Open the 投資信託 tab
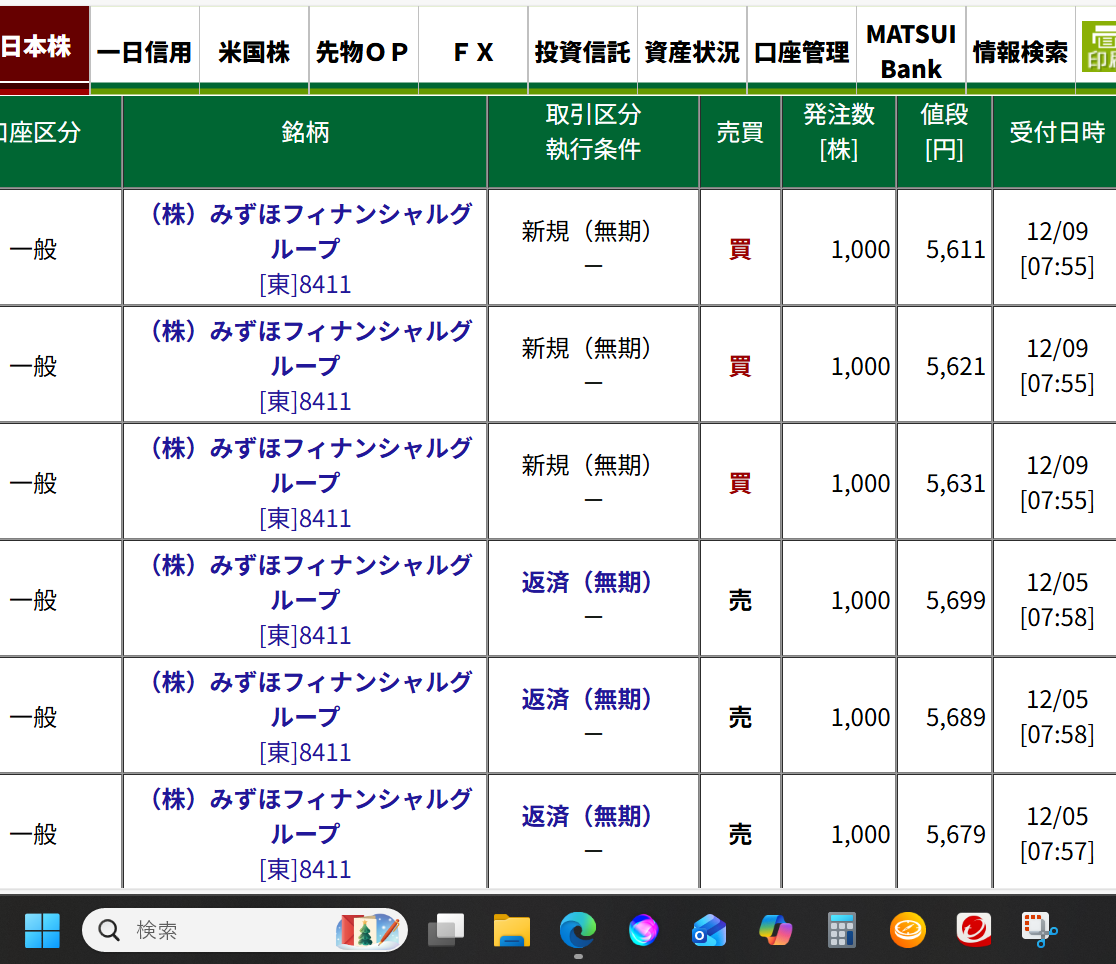1116x964 pixels. pos(582,52)
